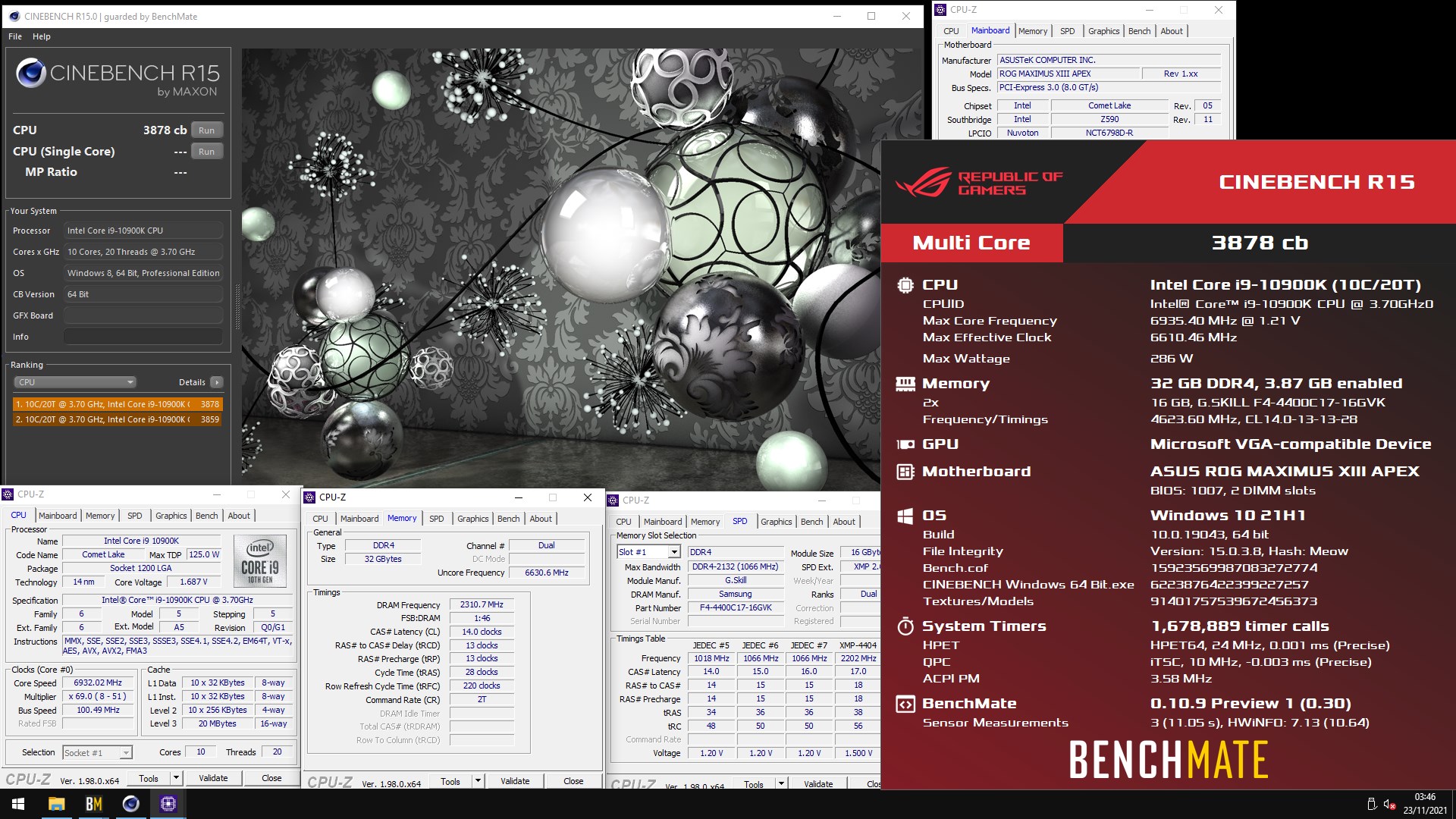
Task: Click the Republic of Gamers logo
Action: pyautogui.click(x=979, y=183)
